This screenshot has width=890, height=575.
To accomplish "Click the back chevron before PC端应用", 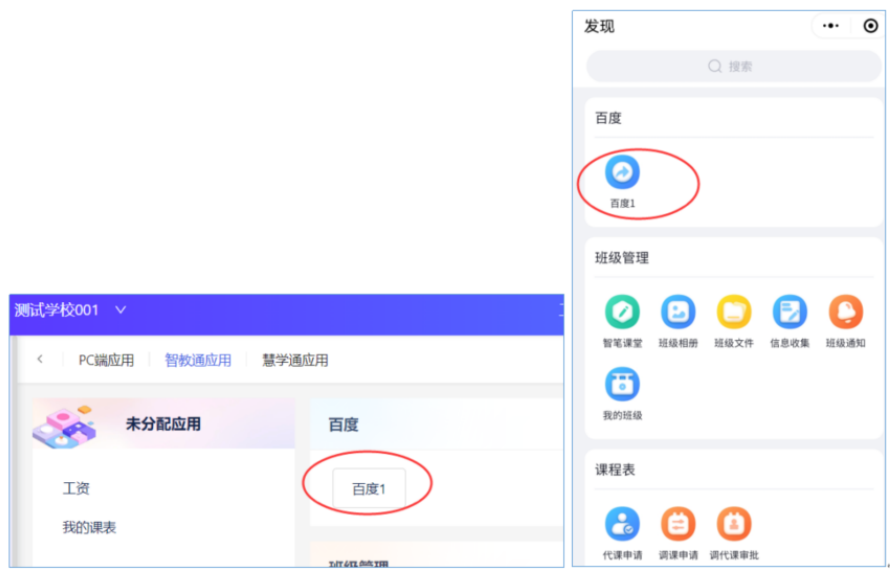I will [40, 359].
